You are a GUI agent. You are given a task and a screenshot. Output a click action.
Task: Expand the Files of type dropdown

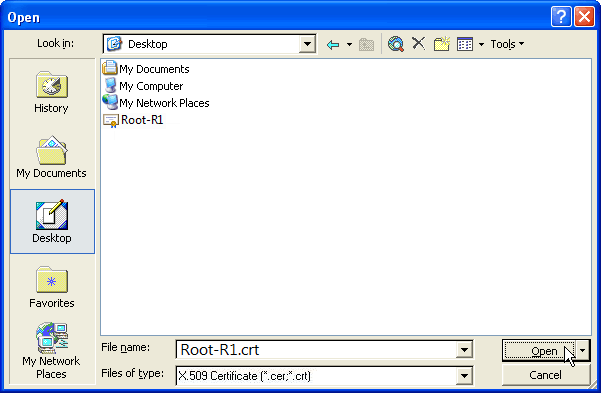coord(464,376)
